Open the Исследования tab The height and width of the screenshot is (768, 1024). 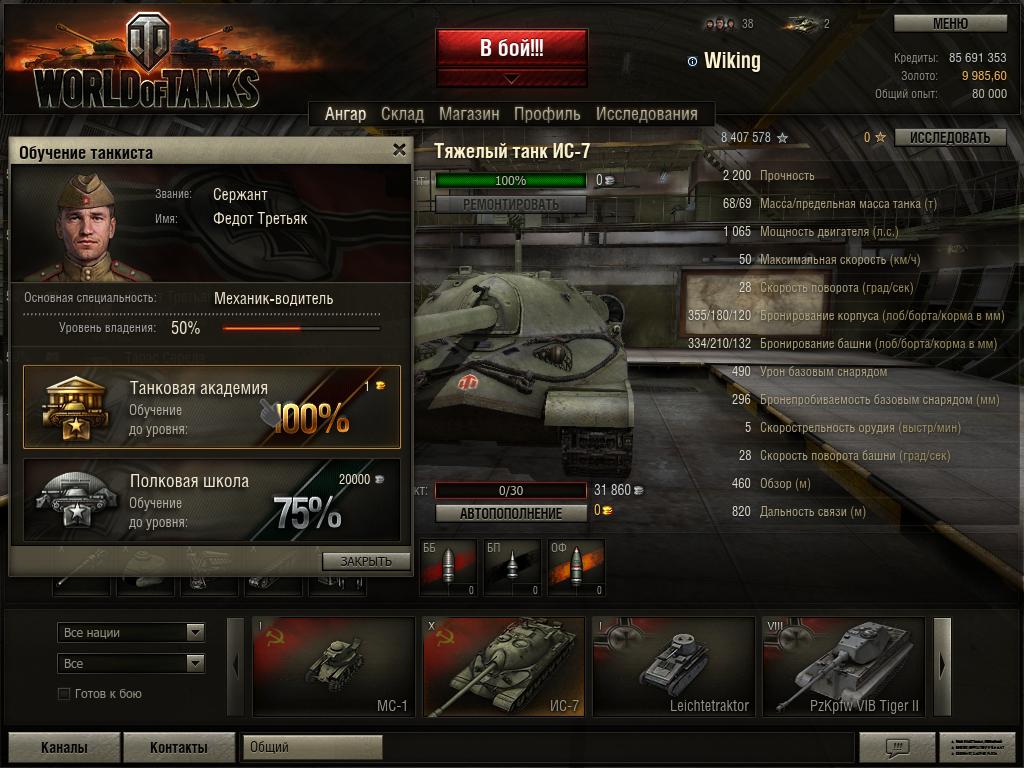(647, 114)
